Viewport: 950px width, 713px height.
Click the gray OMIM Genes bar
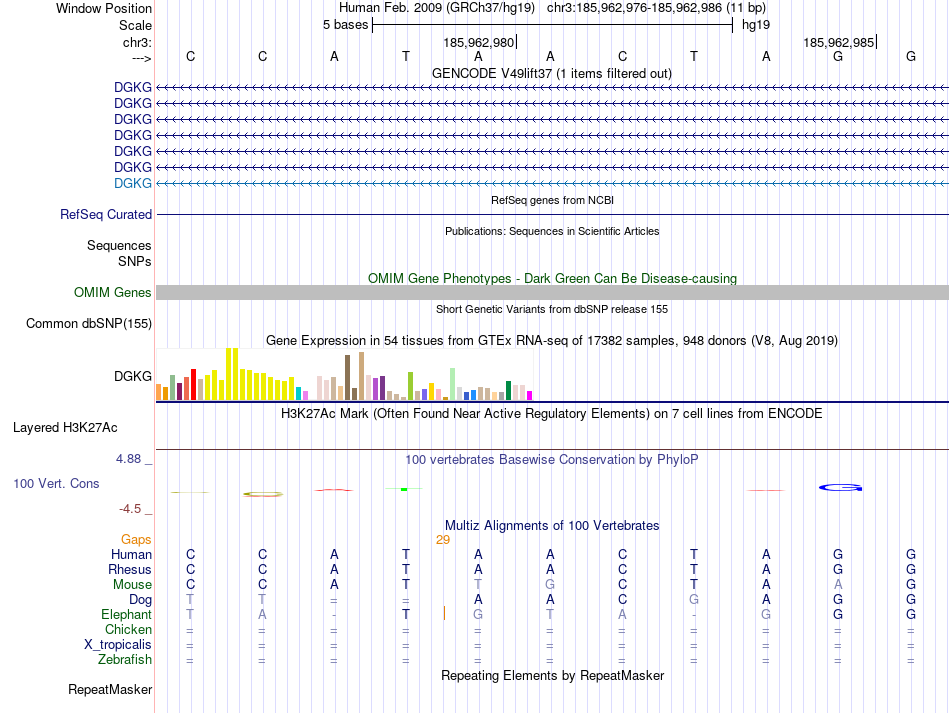click(552, 293)
